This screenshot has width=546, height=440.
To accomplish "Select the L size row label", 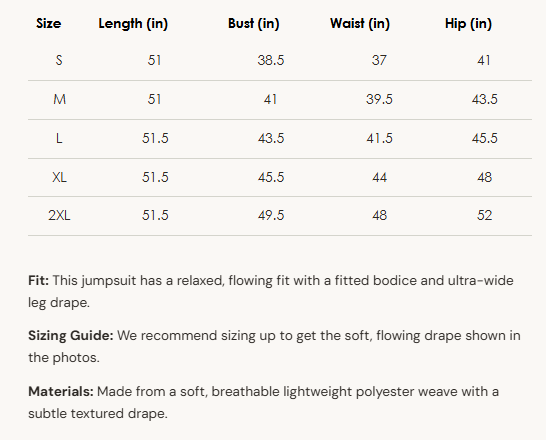I will (59, 139).
